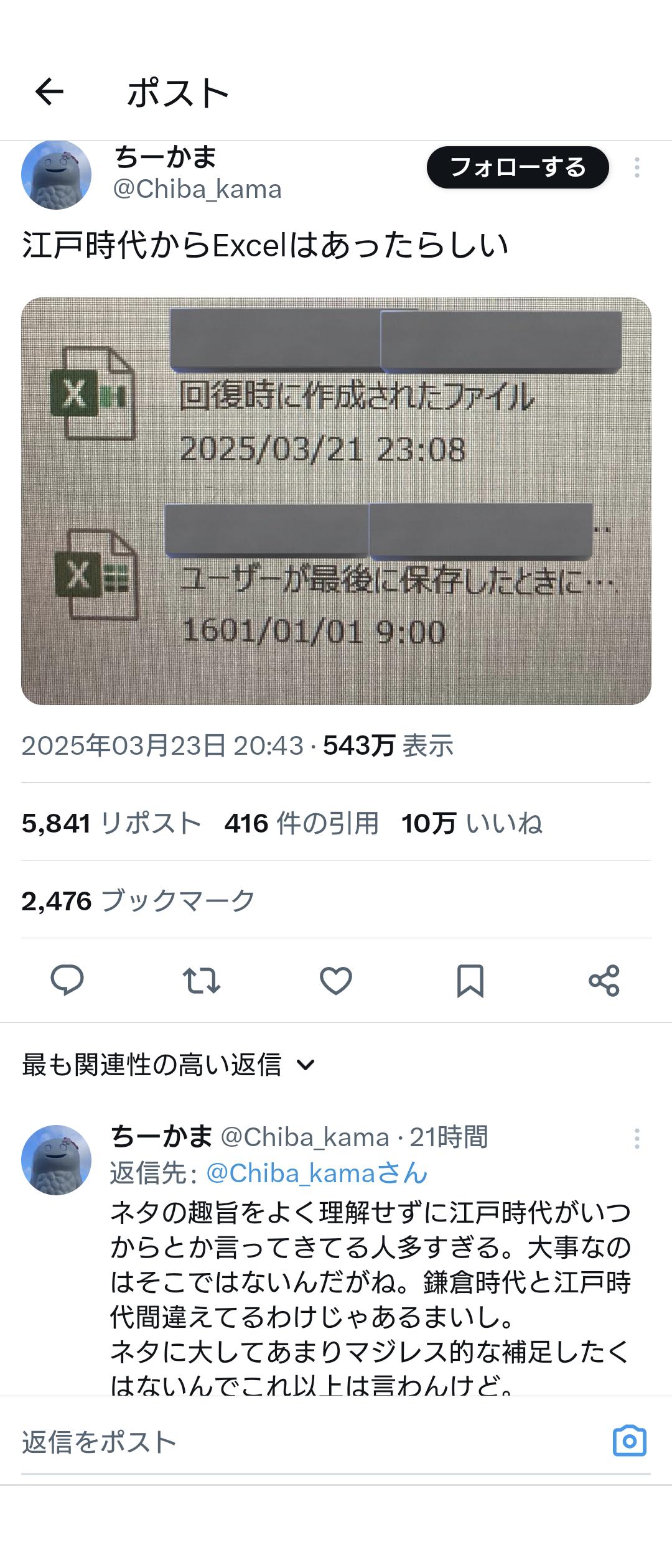Open the share icon in the action row
Screen dimensions: 672x1568
click(604, 981)
